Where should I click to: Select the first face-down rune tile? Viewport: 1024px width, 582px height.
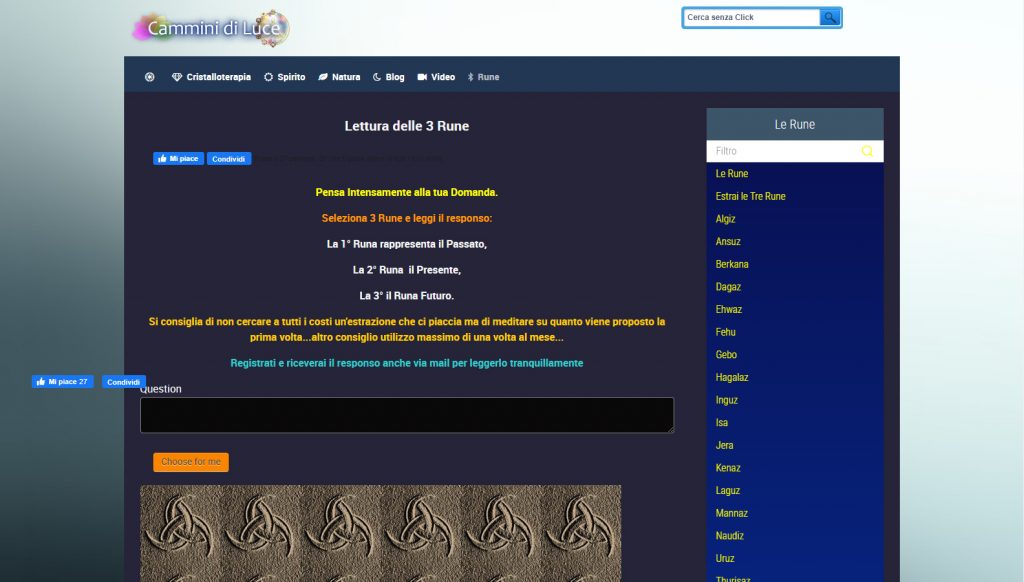click(180, 526)
